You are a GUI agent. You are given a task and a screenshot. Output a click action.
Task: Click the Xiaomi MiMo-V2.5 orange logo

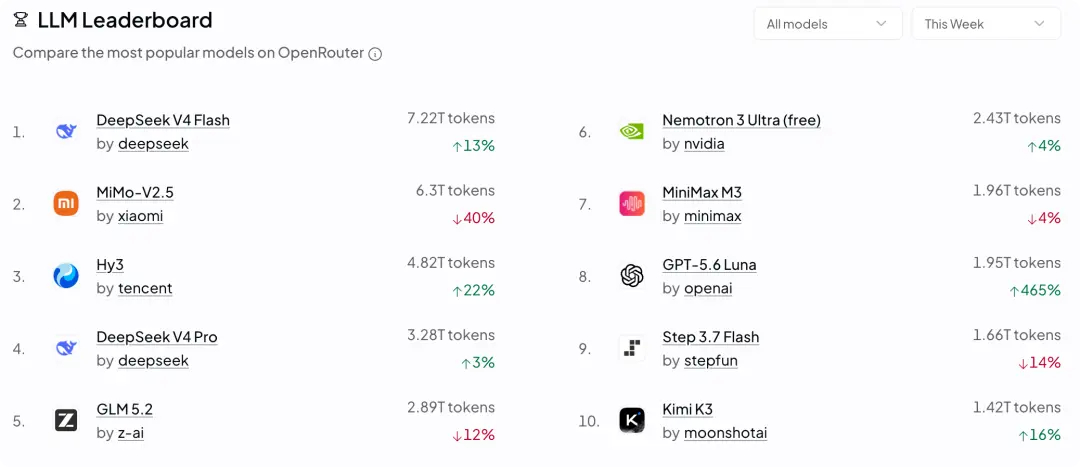pyautogui.click(x=66, y=204)
